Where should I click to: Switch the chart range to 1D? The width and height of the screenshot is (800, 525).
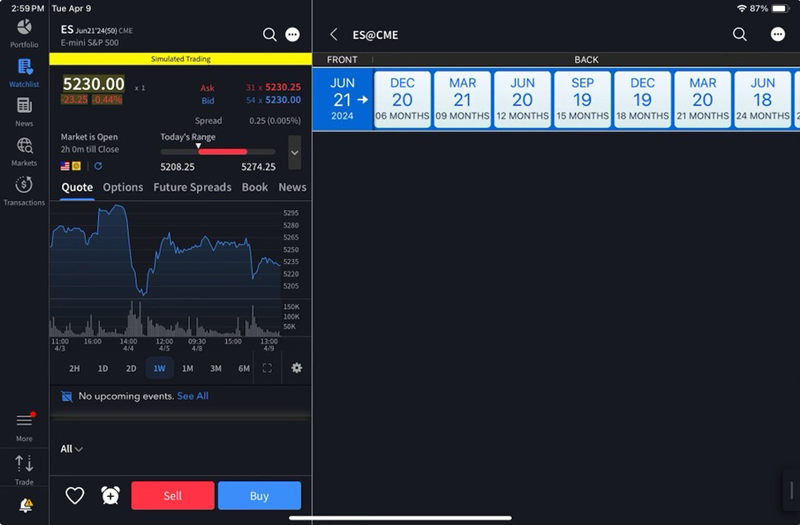[x=102, y=368]
